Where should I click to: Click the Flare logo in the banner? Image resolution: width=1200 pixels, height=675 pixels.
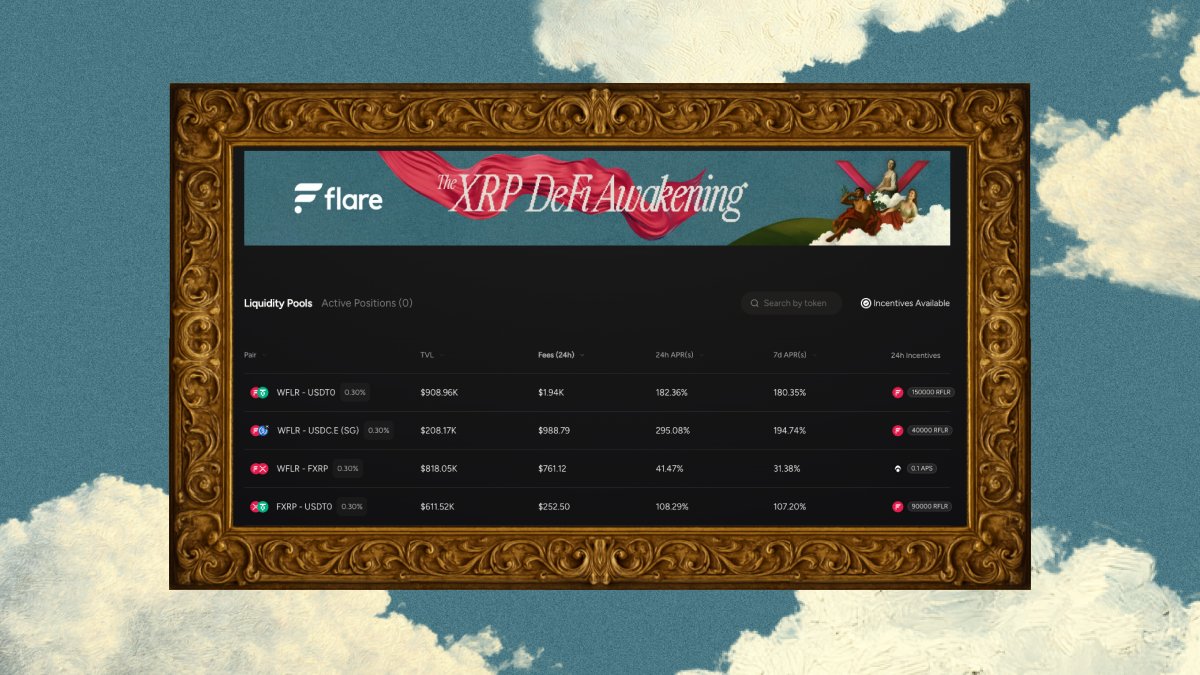click(338, 199)
